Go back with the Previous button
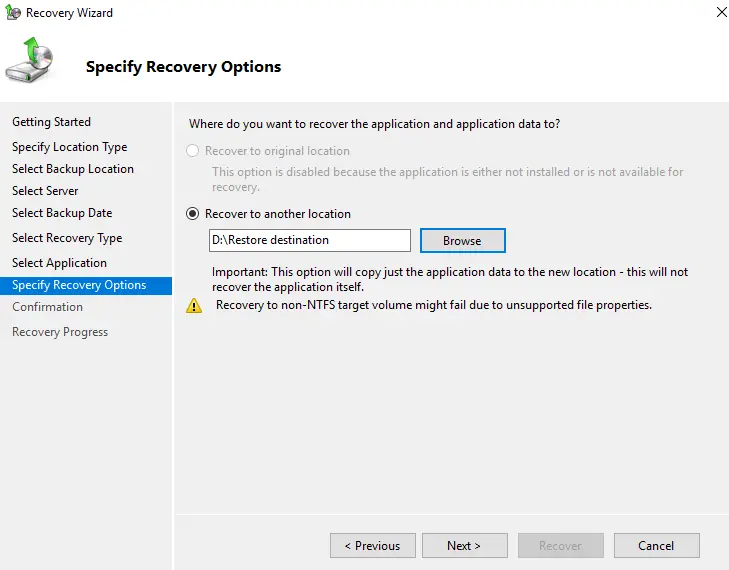This screenshot has width=729, height=570. click(372, 546)
